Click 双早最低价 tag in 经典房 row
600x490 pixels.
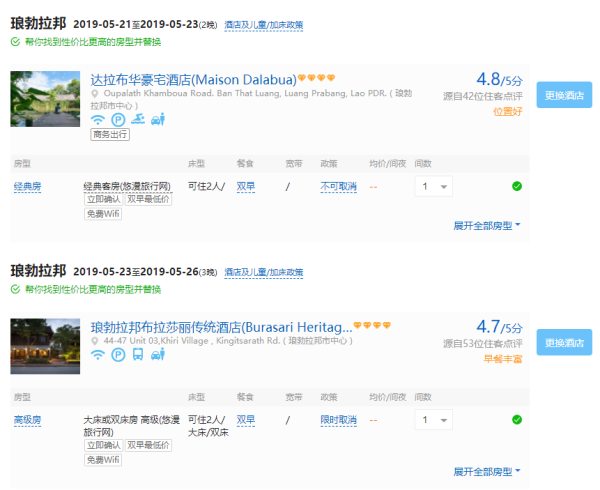pyautogui.click(x=148, y=199)
